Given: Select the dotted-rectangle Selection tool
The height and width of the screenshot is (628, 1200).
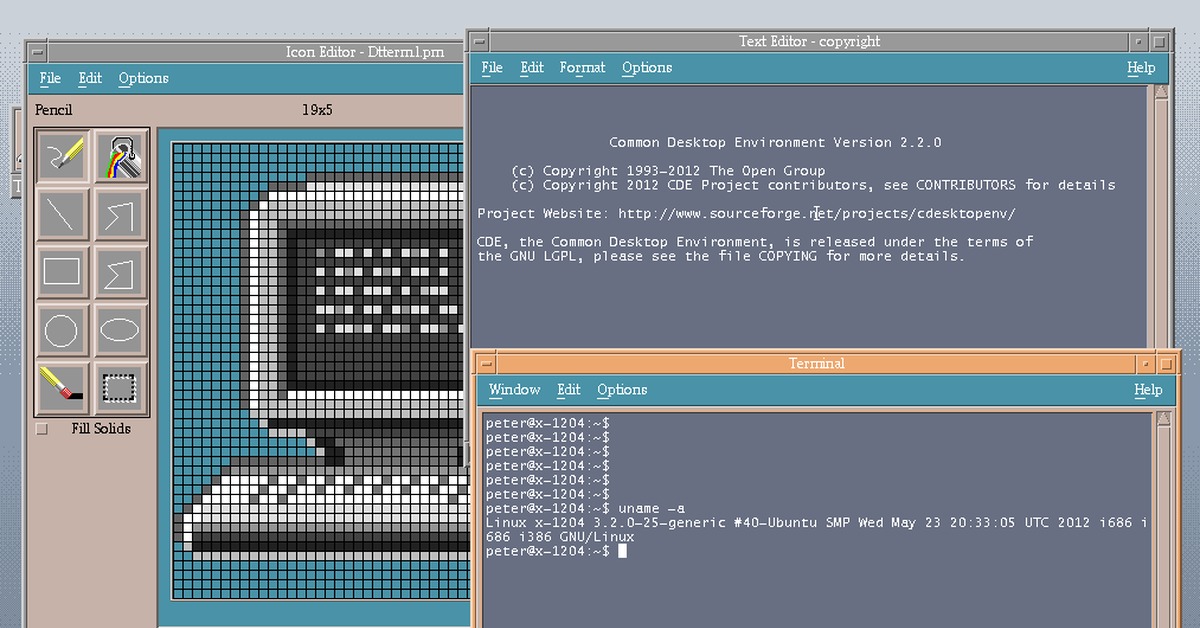Looking at the screenshot, I should (x=121, y=386).
